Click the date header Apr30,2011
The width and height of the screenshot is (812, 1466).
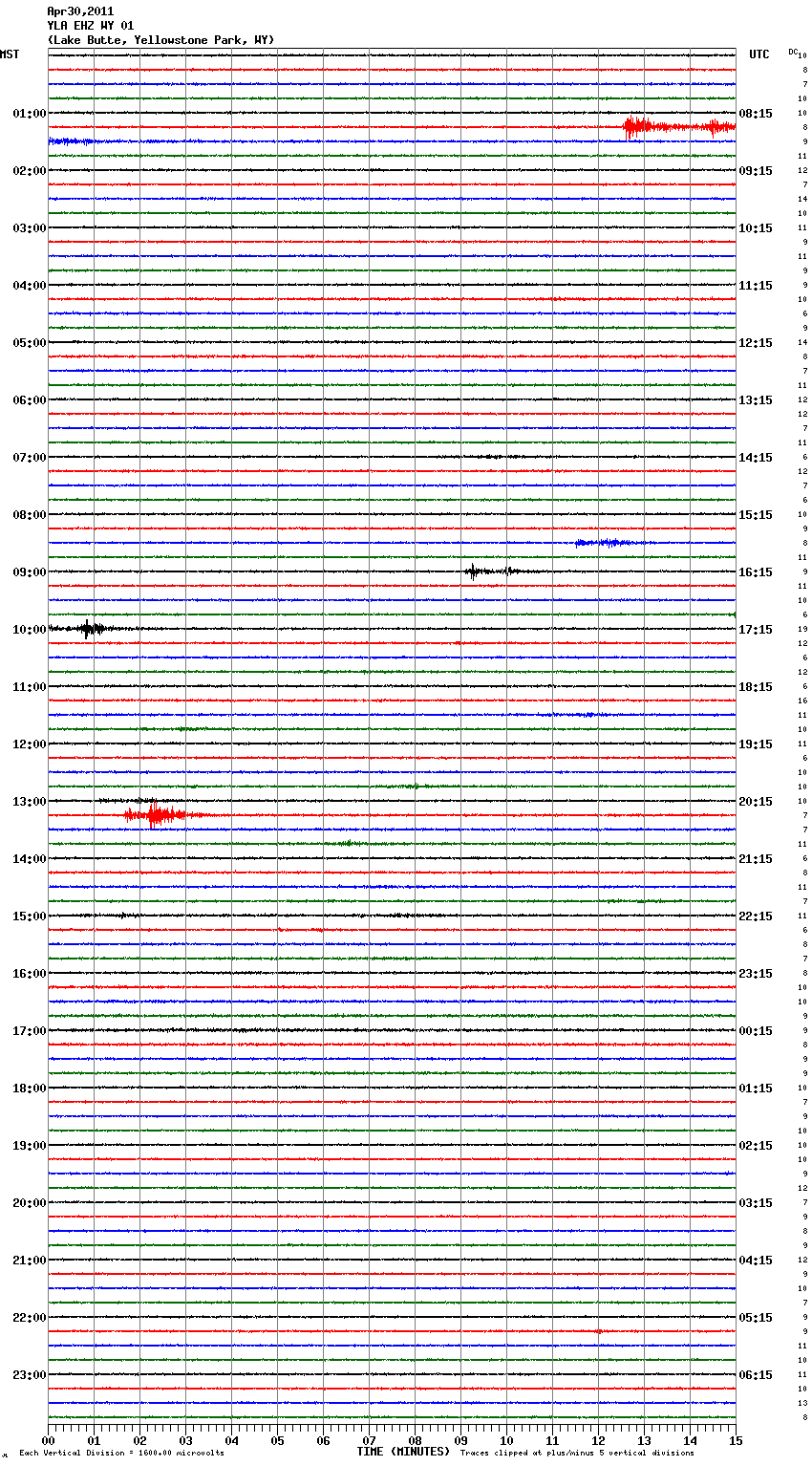point(80,11)
